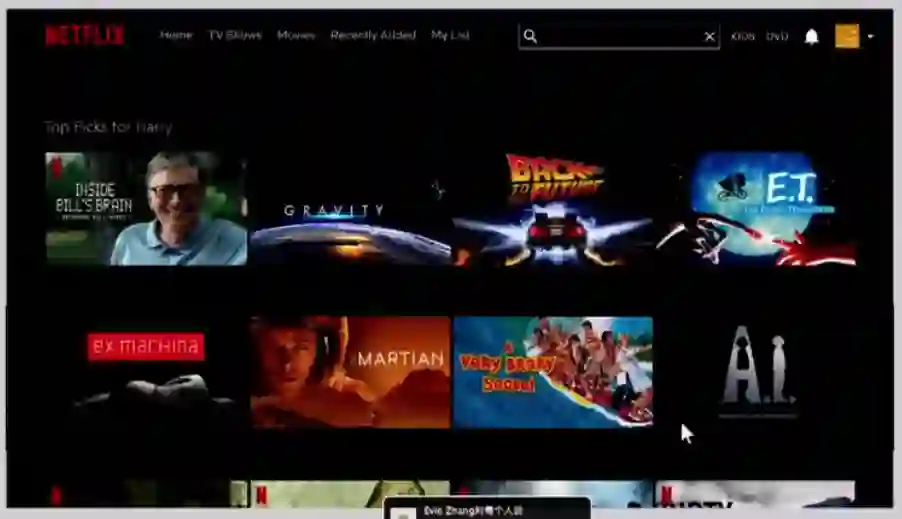The height and width of the screenshot is (519, 902).
Task: Click the orange profile avatar
Action: [x=847, y=36]
